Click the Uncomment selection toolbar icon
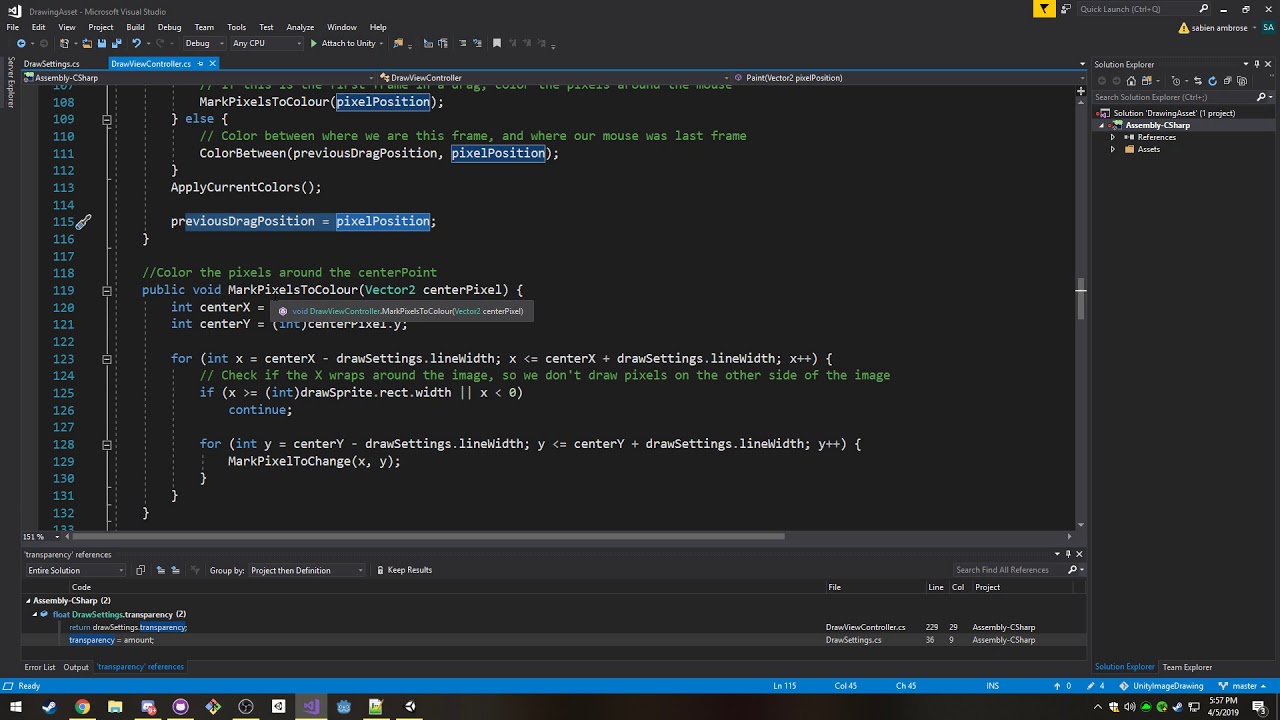1280x720 pixels. (x=478, y=43)
